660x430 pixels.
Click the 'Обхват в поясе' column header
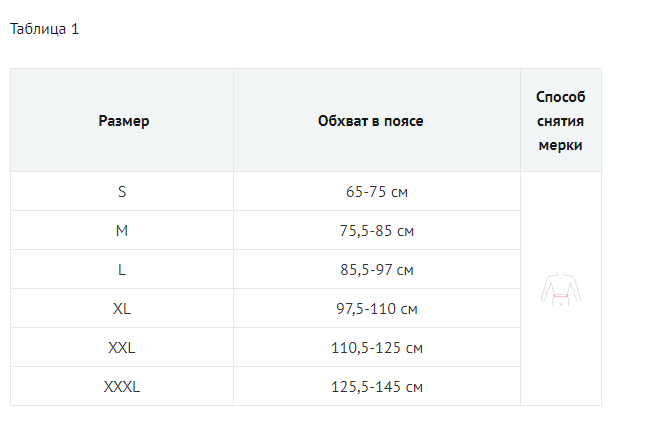377,121
